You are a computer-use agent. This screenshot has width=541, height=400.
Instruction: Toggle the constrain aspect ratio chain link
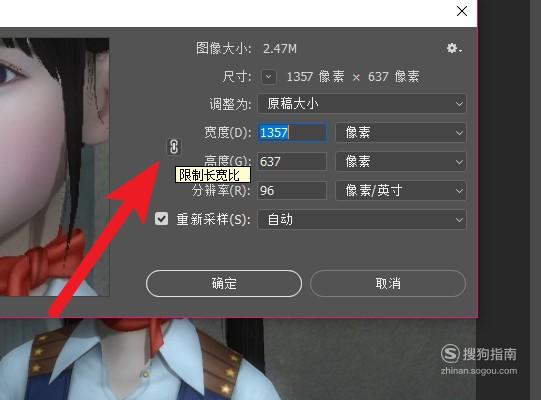pyautogui.click(x=174, y=147)
